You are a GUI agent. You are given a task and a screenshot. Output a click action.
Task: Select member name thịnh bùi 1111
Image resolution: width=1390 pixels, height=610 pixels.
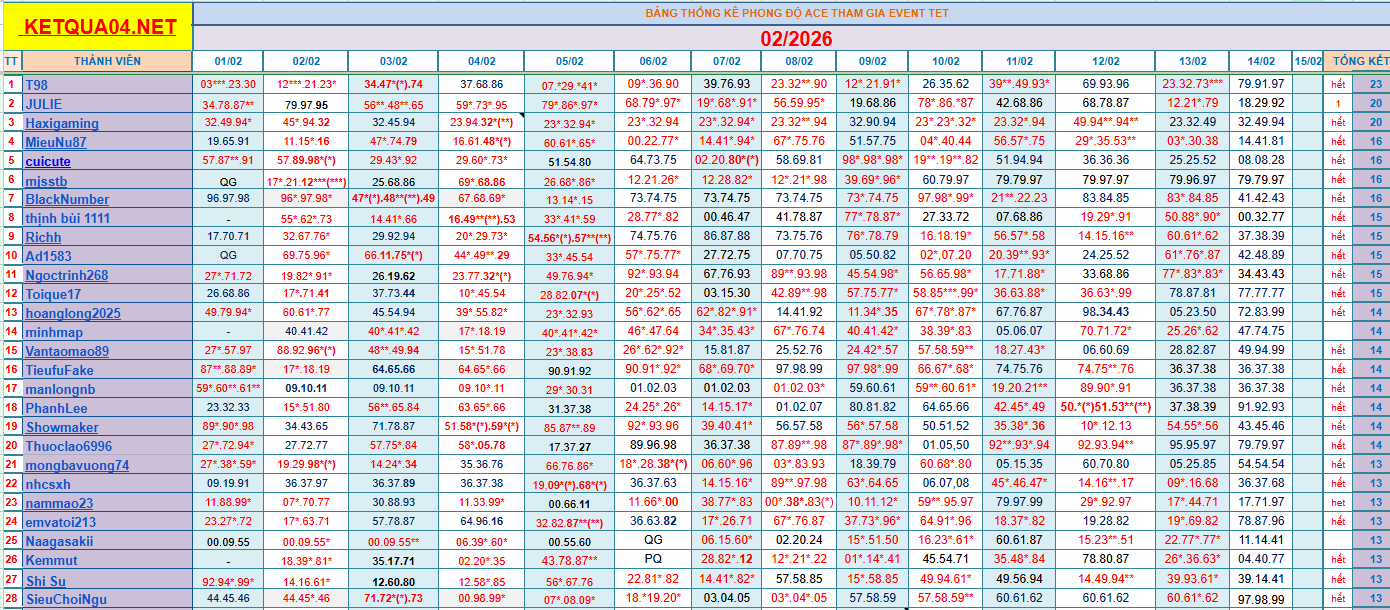(x=68, y=218)
